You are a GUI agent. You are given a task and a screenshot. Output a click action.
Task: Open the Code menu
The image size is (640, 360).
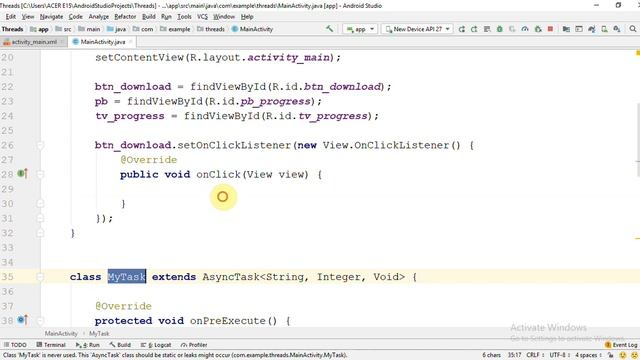(x=76, y=17)
